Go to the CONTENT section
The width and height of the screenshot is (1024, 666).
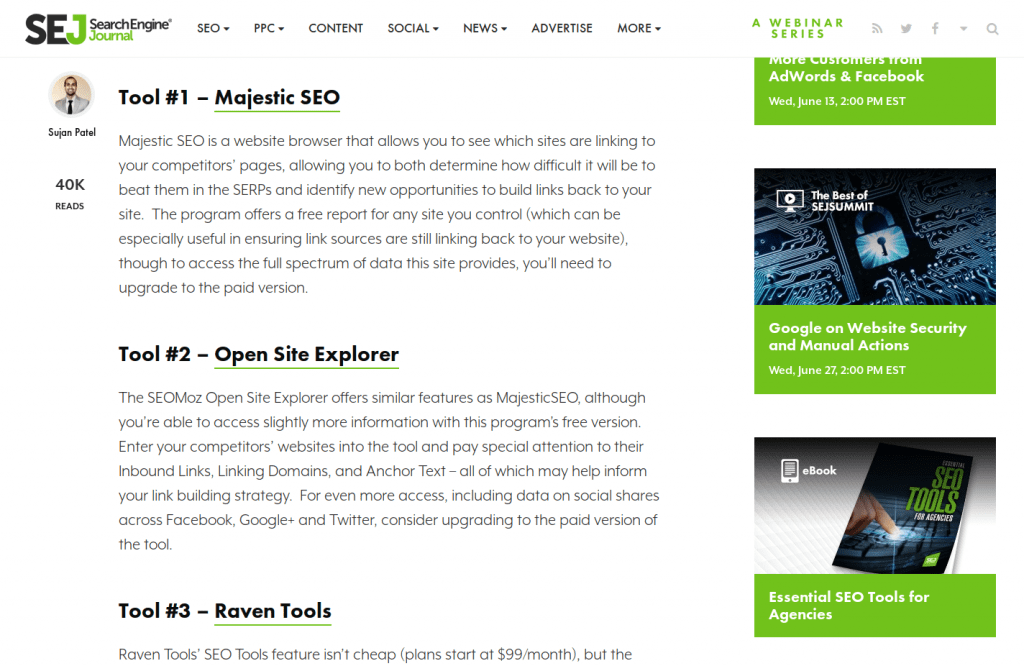[x=335, y=29]
